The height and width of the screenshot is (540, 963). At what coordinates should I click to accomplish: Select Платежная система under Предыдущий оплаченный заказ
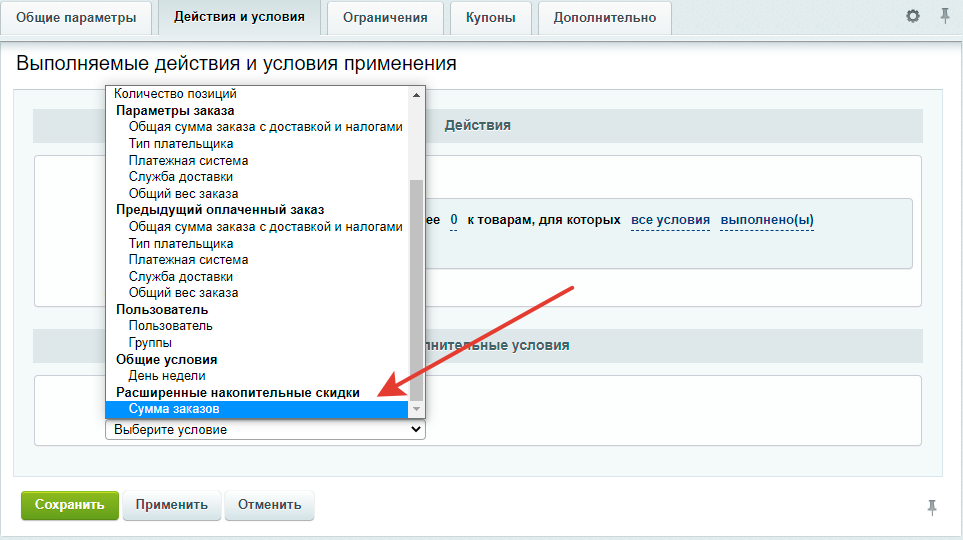tap(257, 260)
